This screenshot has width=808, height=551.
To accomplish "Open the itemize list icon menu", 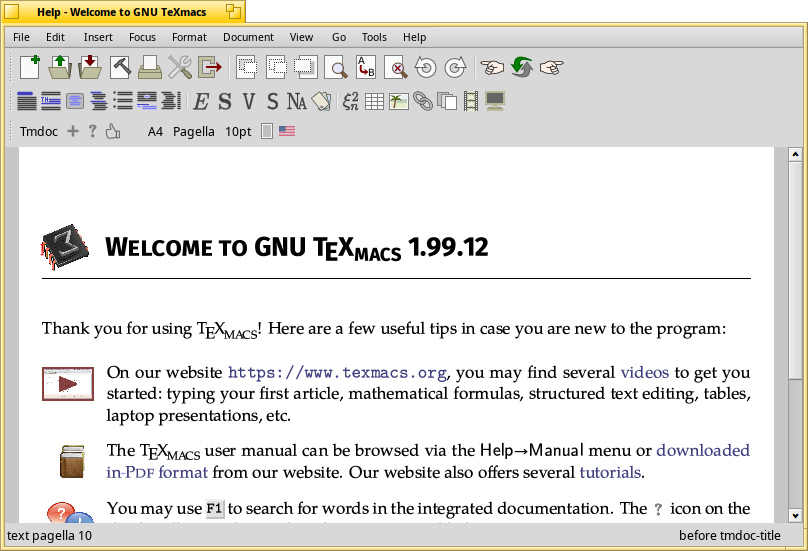I will (123, 101).
